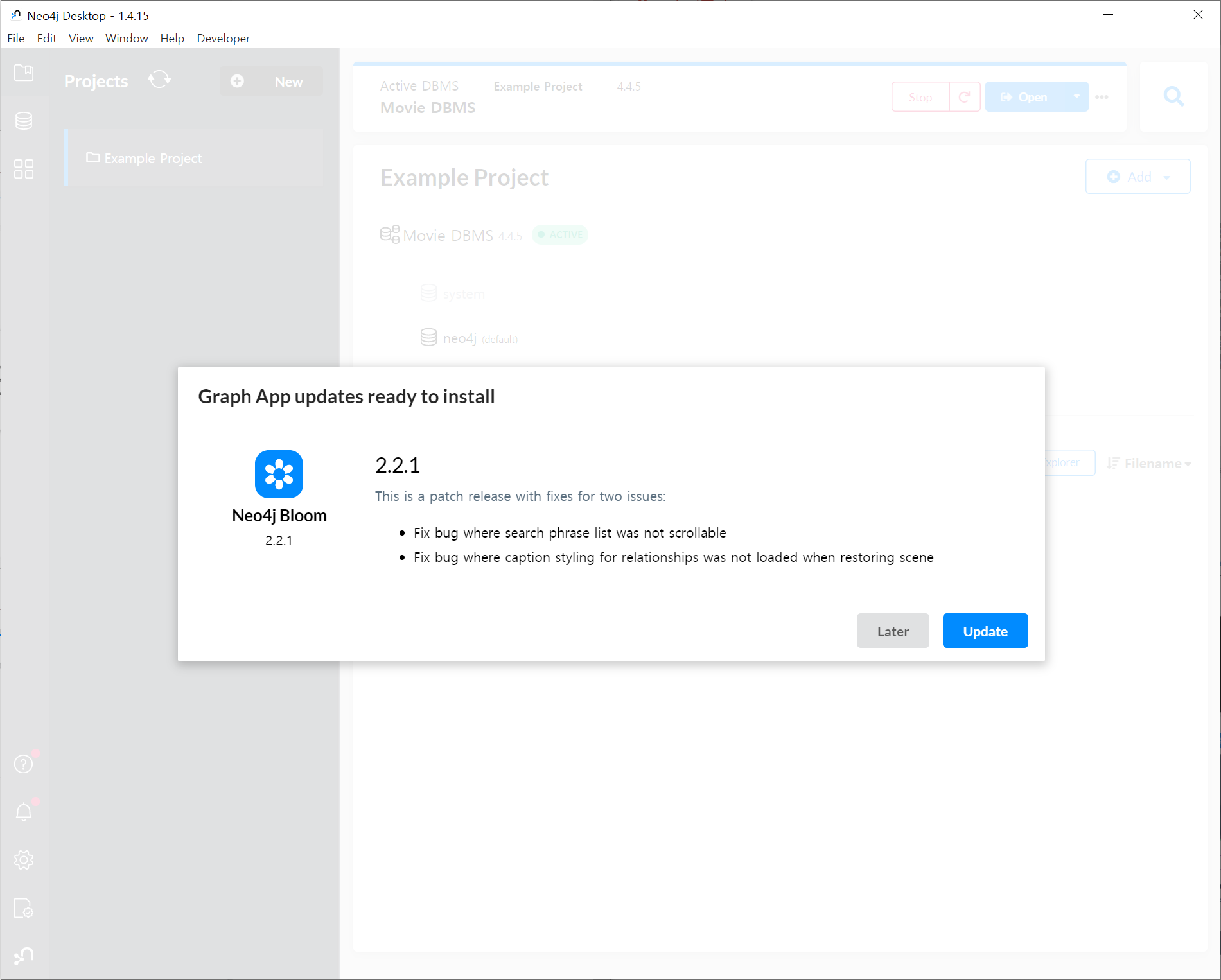Open the View menu
The width and height of the screenshot is (1221, 980).
tap(81, 39)
